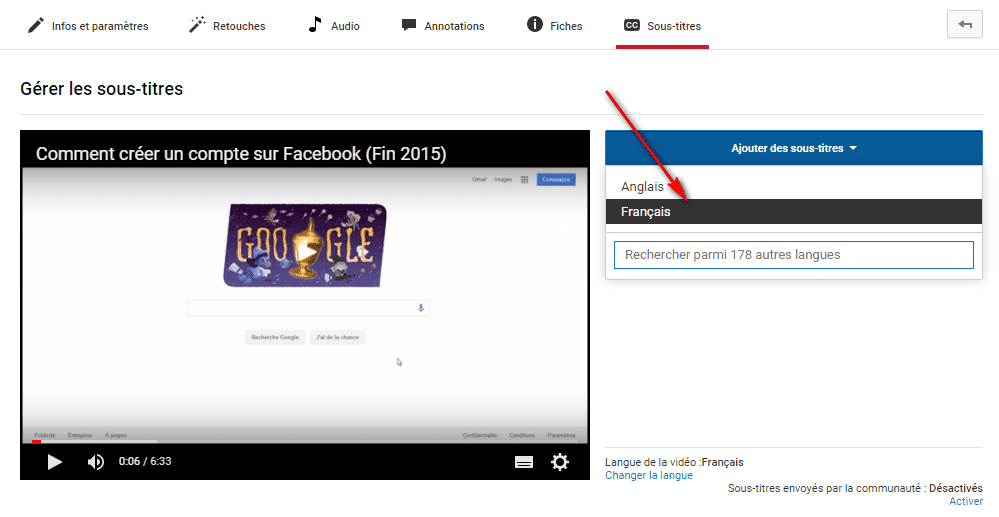Click the CC subtitles icon
This screenshot has height=517, width=999.
tap(631, 25)
